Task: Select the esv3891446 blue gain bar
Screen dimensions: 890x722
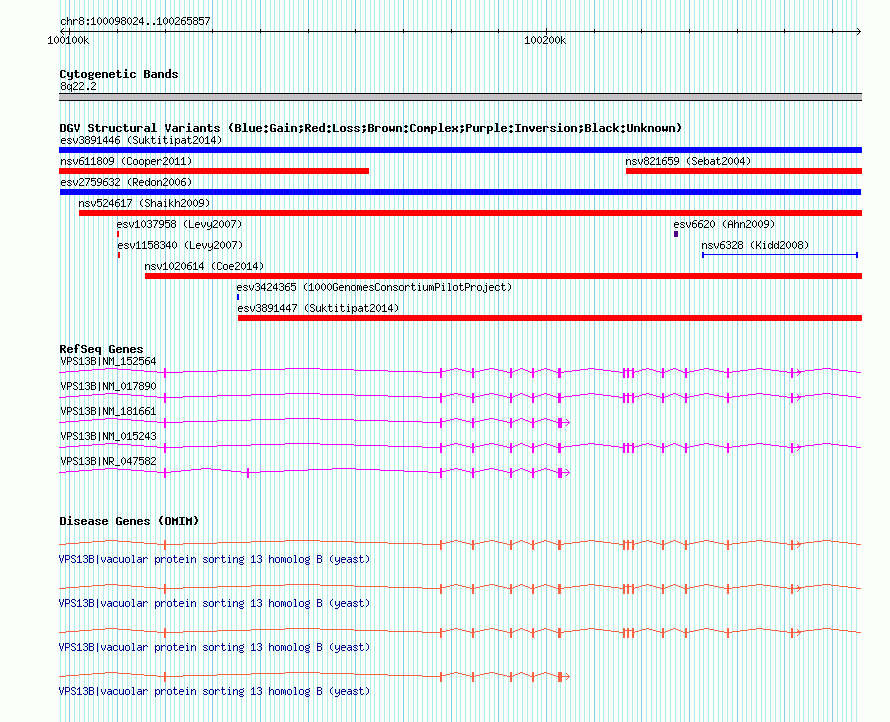Action: (460, 150)
